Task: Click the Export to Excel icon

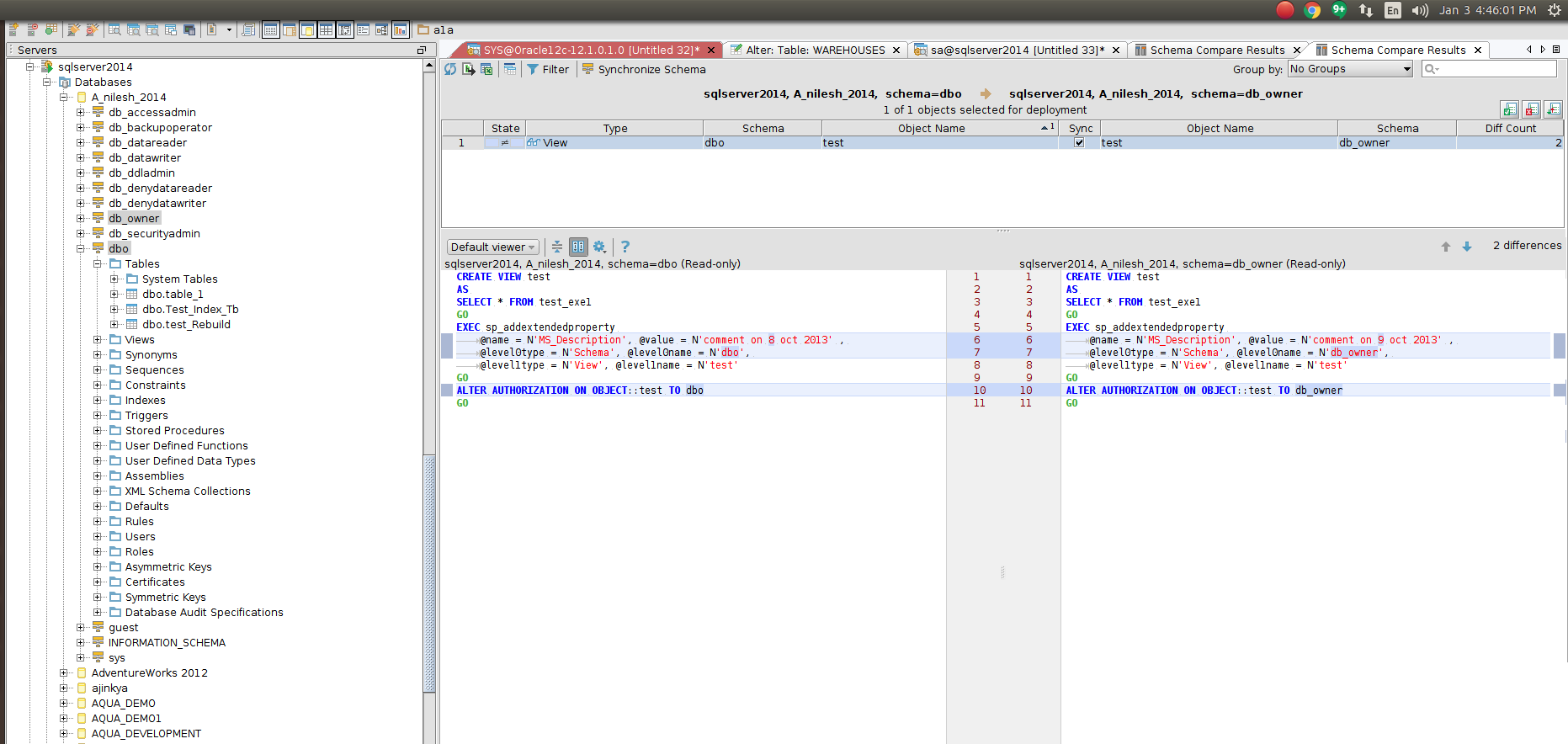Action: tap(486, 69)
